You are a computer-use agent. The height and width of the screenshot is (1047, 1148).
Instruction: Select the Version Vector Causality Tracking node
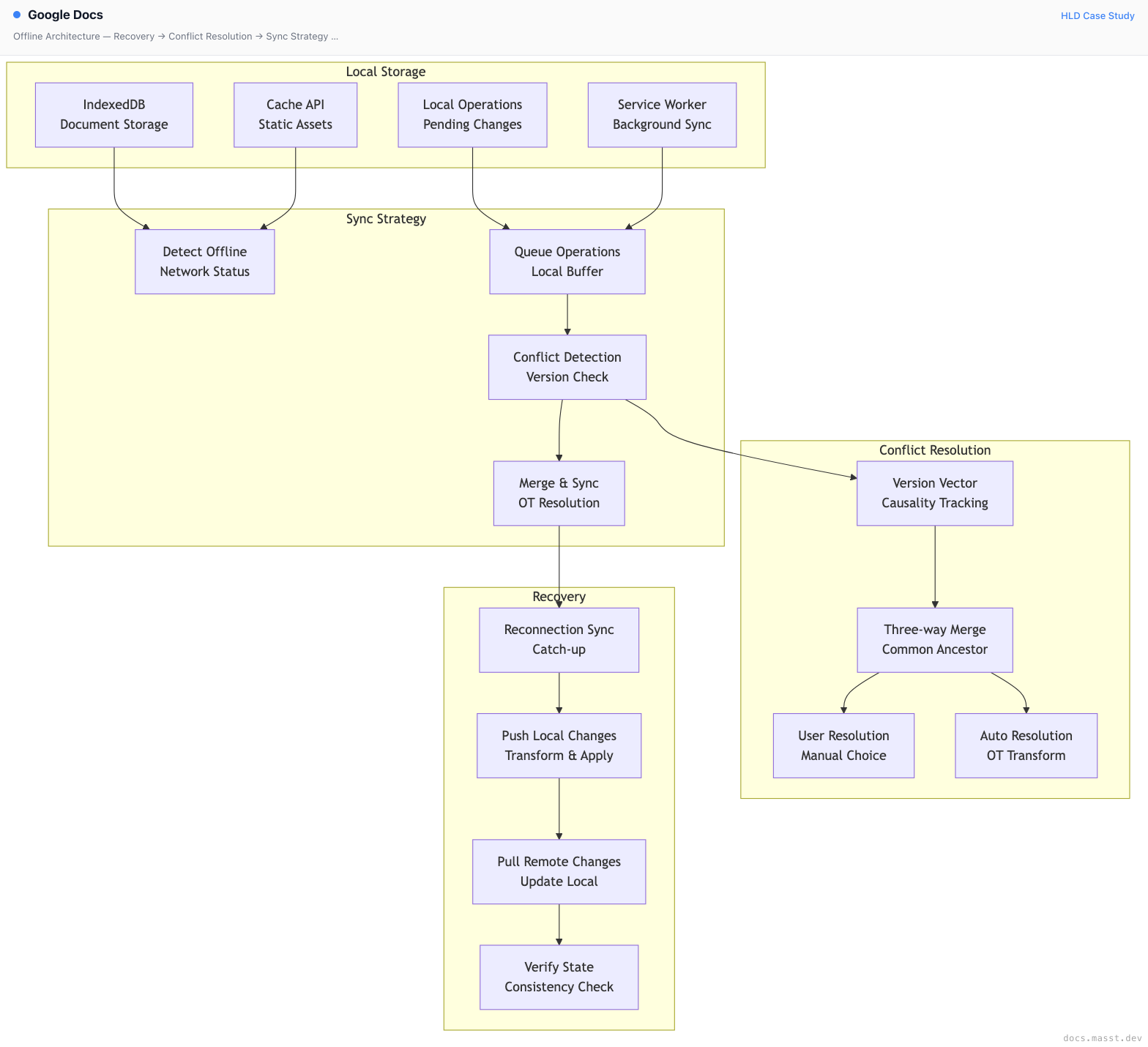click(x=935, y=493)
